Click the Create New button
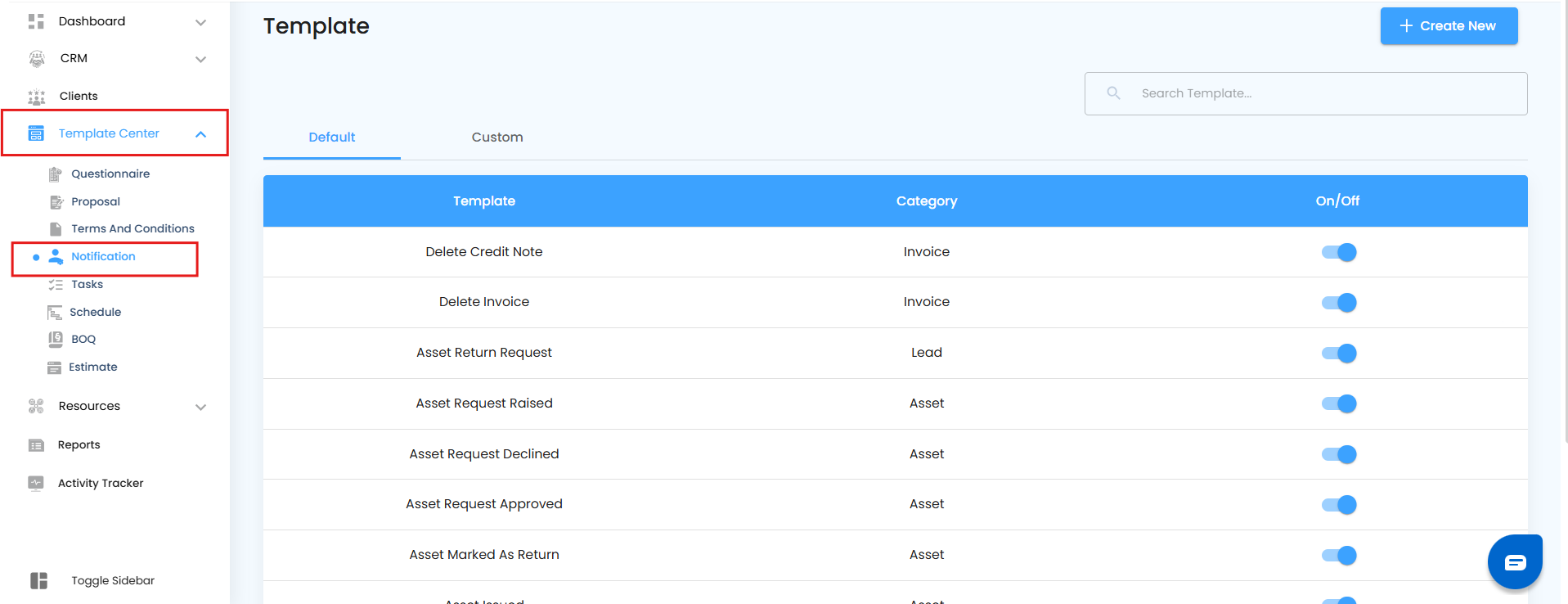This screenshot has width=1568, height=604. point(1449,26)
